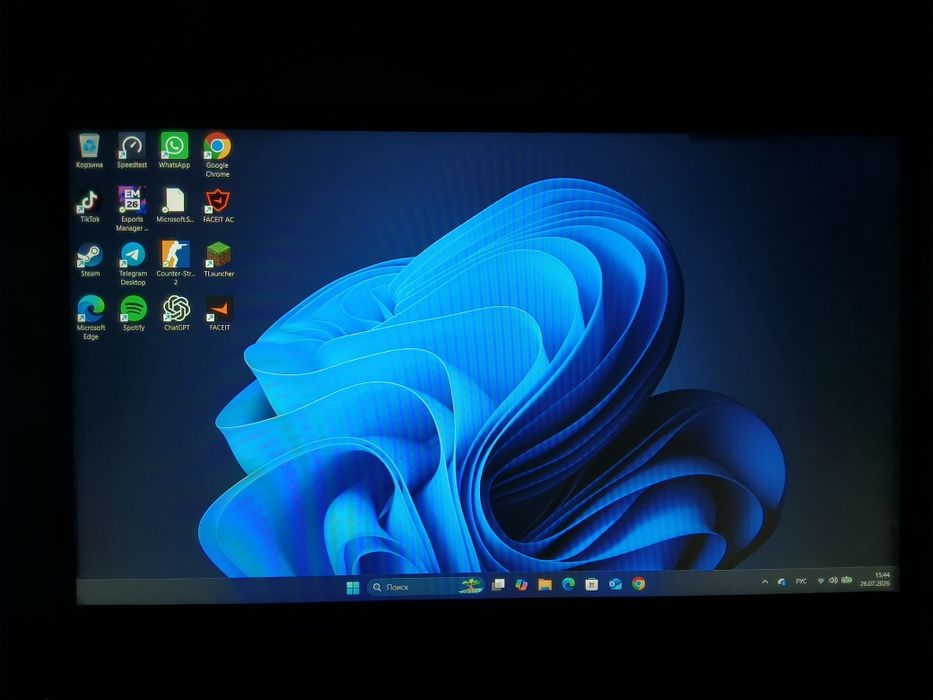Image resolution: width=933 pixels, height=700 pixels.
Task: Open Microsoft Store from the taskbar
Action: tap(591, 585)
